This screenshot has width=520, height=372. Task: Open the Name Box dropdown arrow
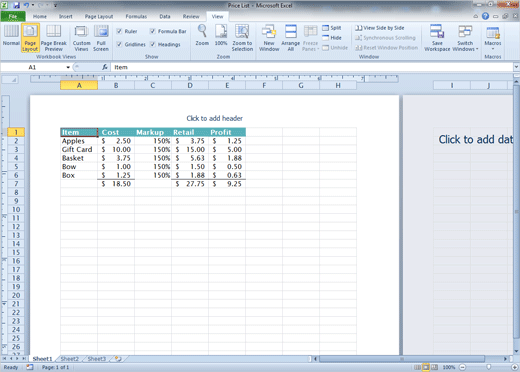[68, 67]
